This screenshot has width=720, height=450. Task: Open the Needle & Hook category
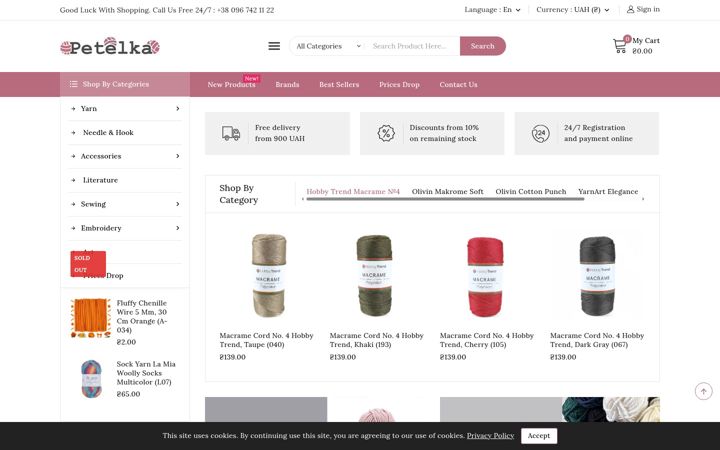[x=108, y=132]
